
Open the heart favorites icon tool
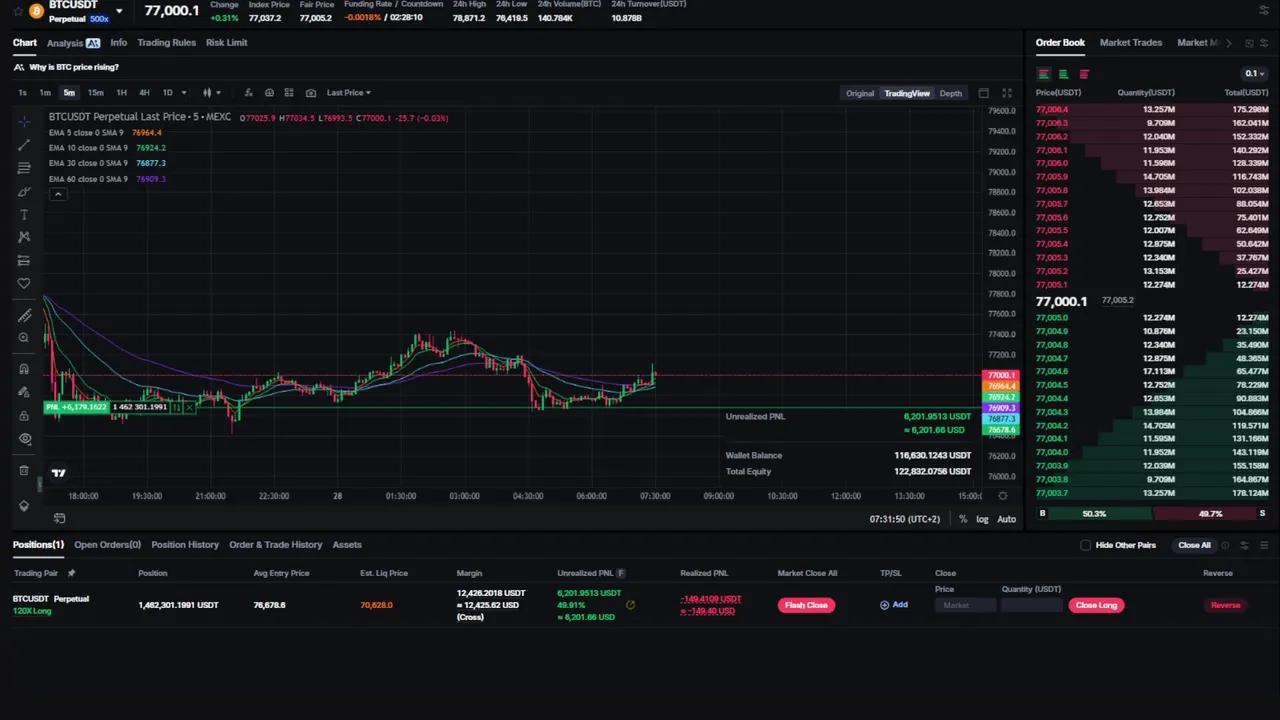(x=24, y=284)
